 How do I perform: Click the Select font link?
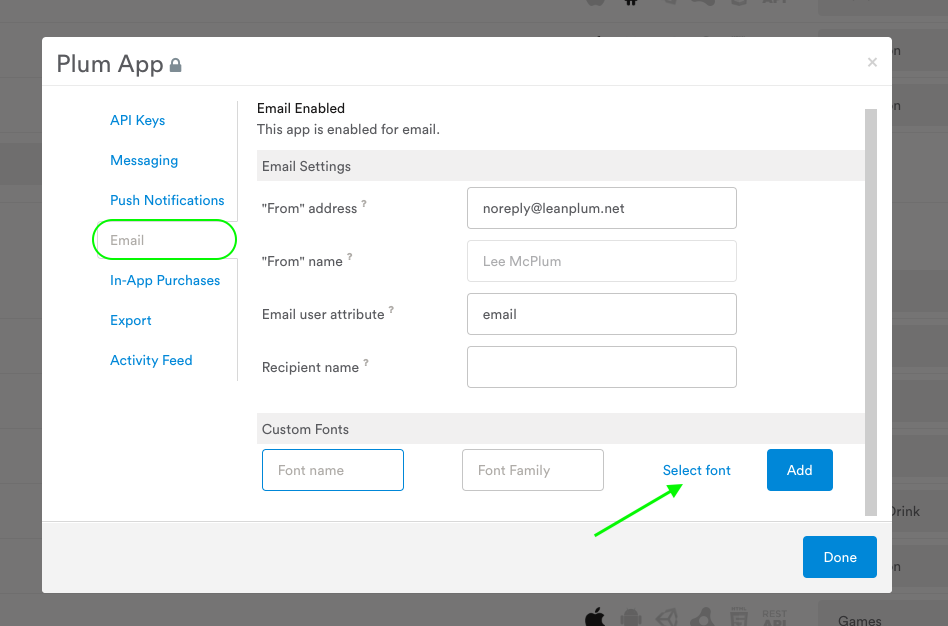click(x=696, y=470)
